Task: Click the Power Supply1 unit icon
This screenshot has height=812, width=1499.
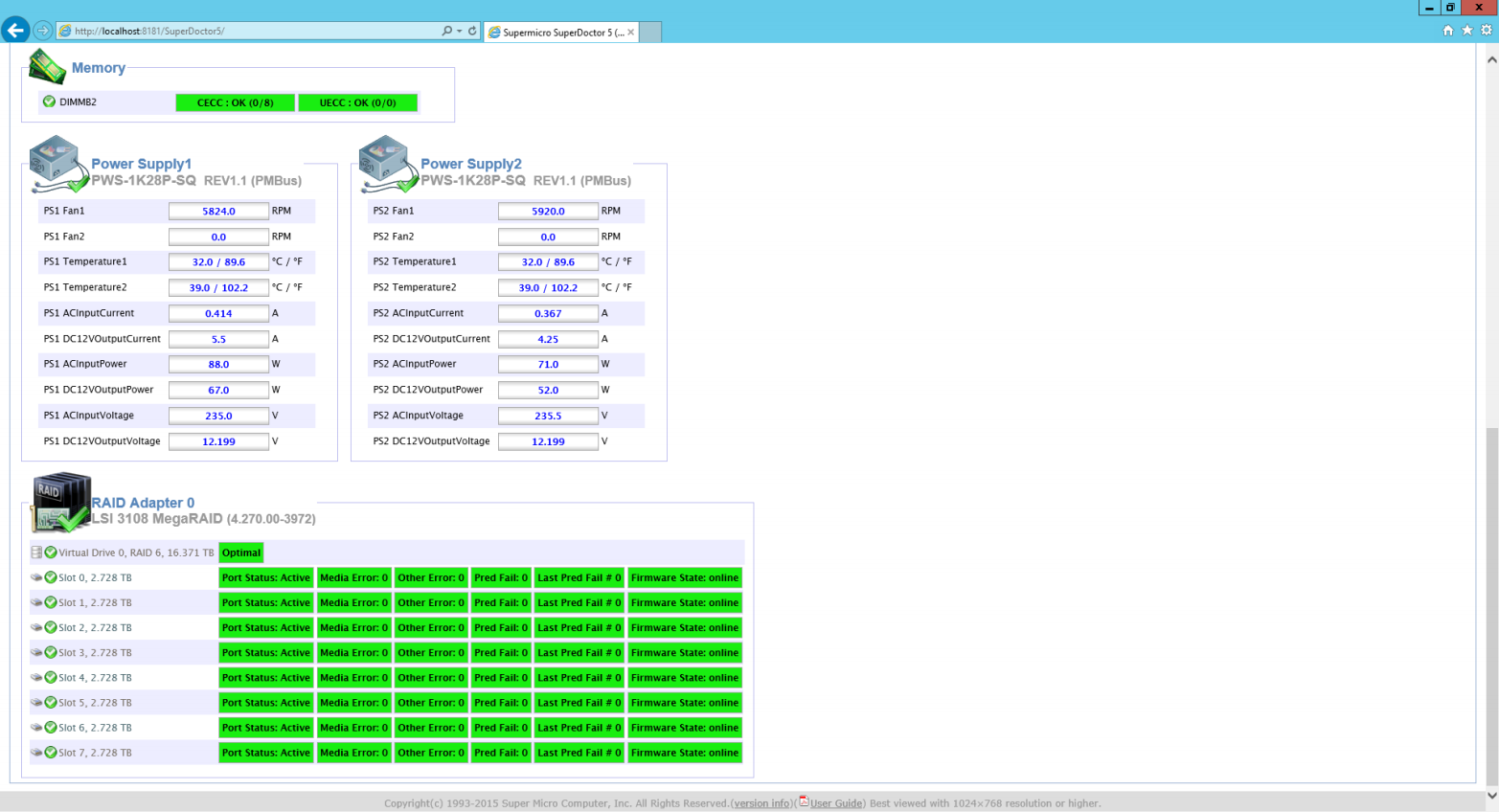Action: pos(57,164)
